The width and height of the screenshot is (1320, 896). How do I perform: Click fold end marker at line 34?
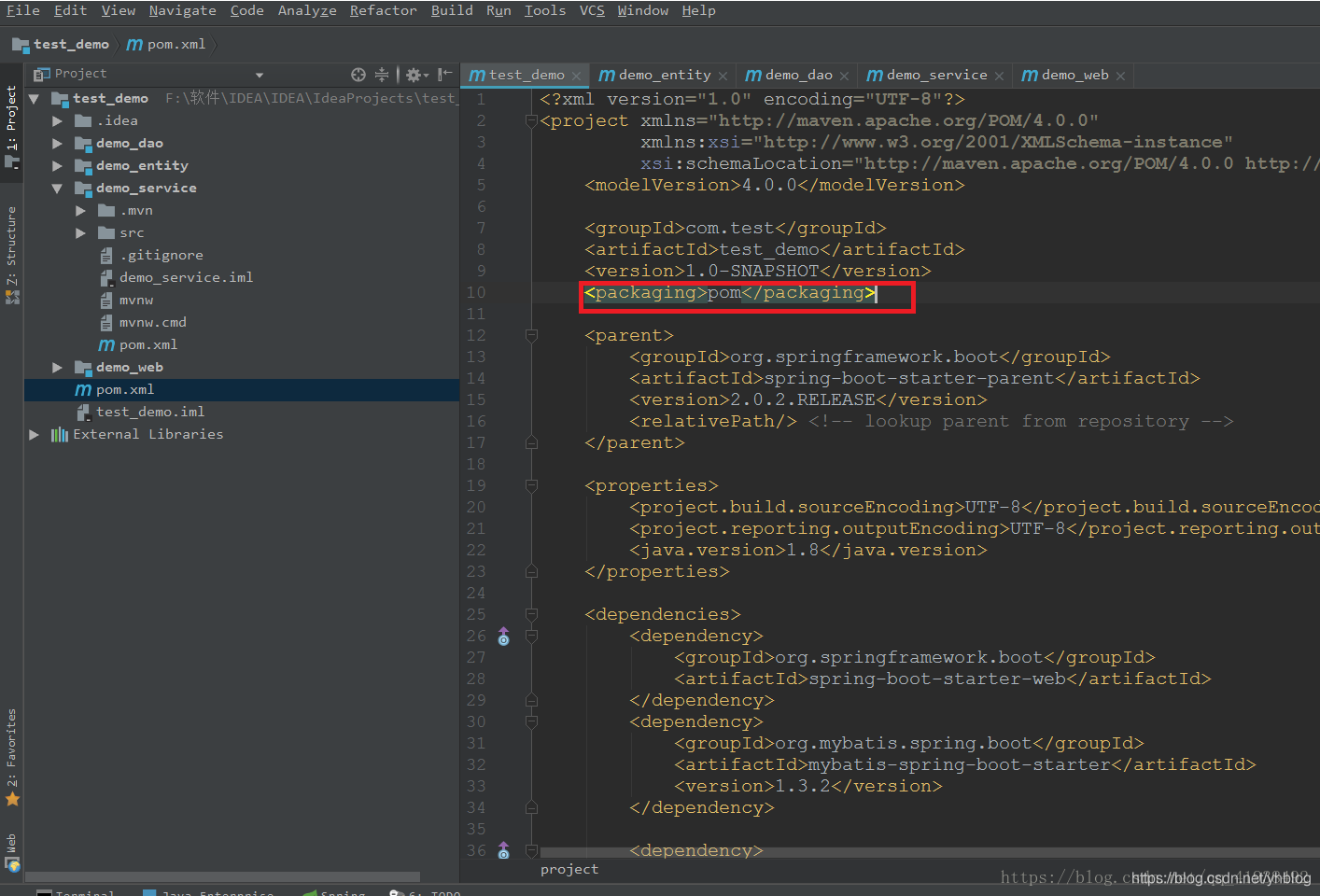(531, 808)
